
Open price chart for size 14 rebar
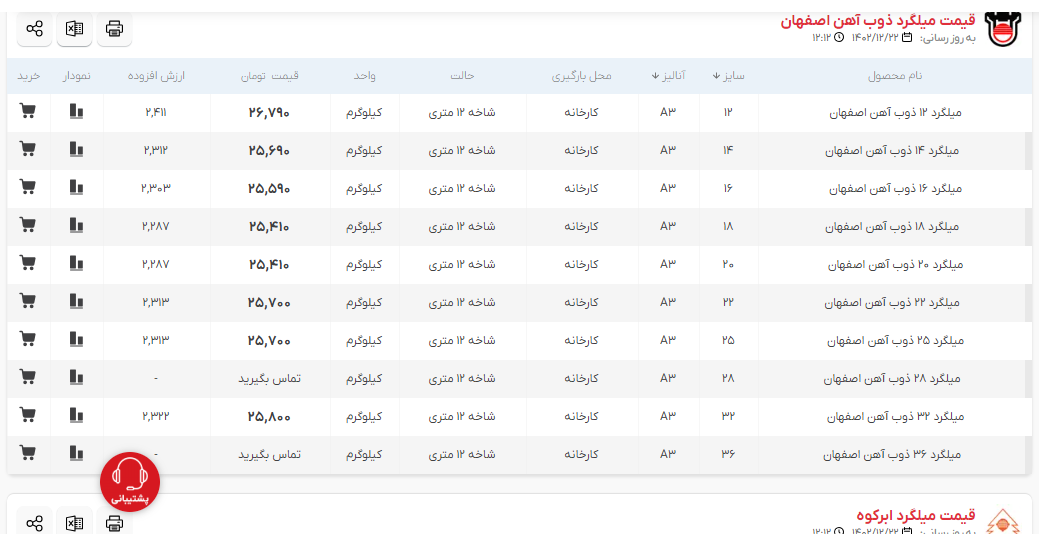tap(77, 150)
